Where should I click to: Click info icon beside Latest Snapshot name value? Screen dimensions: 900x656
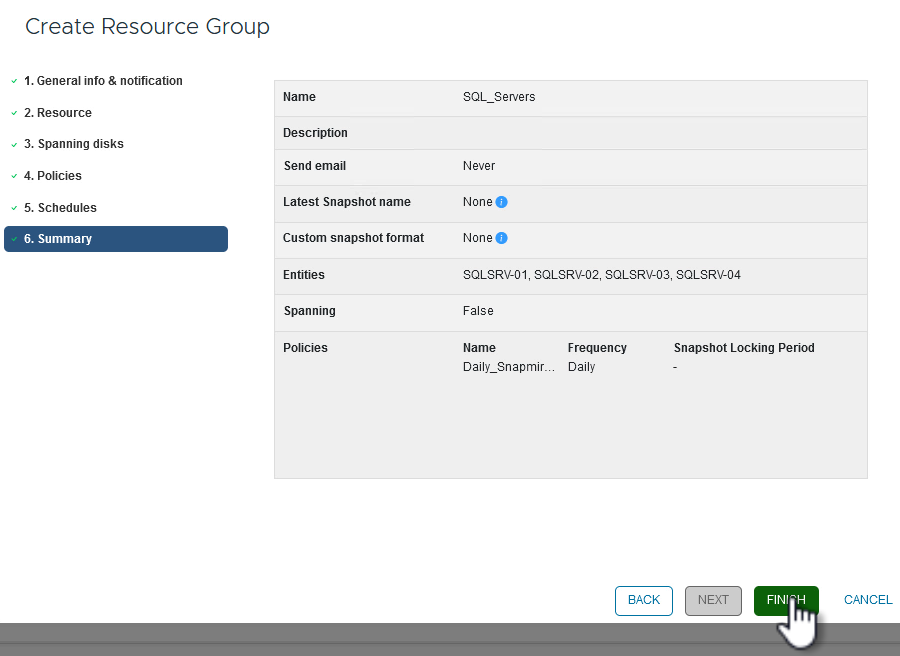(502, 202)
